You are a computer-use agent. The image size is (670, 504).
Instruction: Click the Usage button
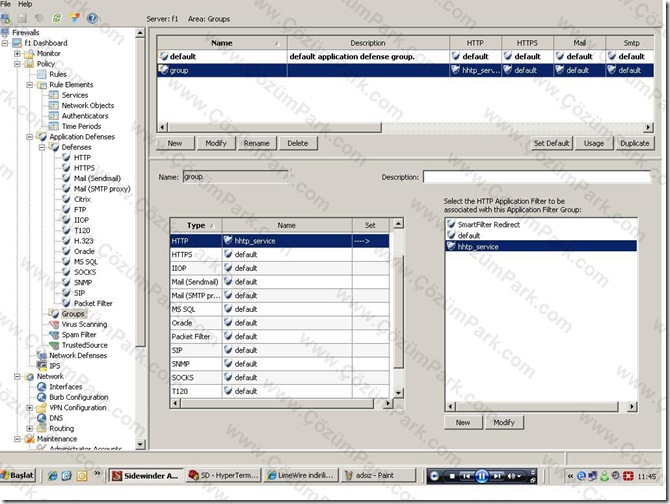(594, 144)
